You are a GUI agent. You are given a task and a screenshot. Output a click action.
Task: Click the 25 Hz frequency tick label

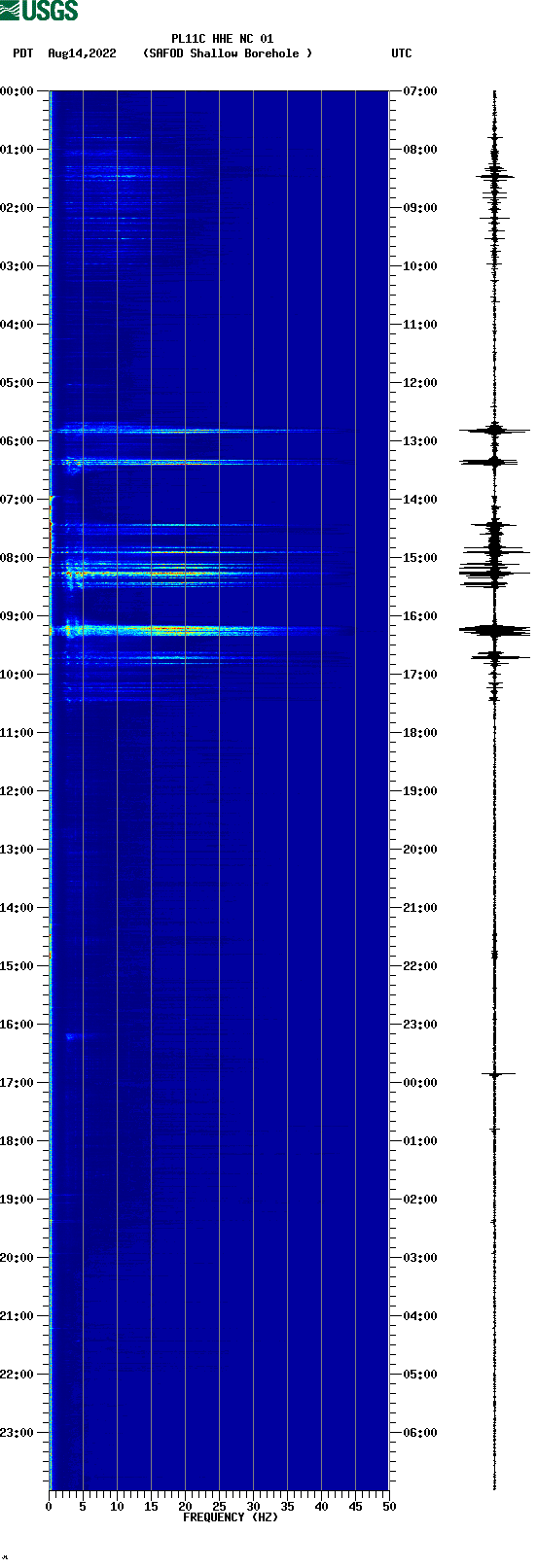coord(219,1507)
